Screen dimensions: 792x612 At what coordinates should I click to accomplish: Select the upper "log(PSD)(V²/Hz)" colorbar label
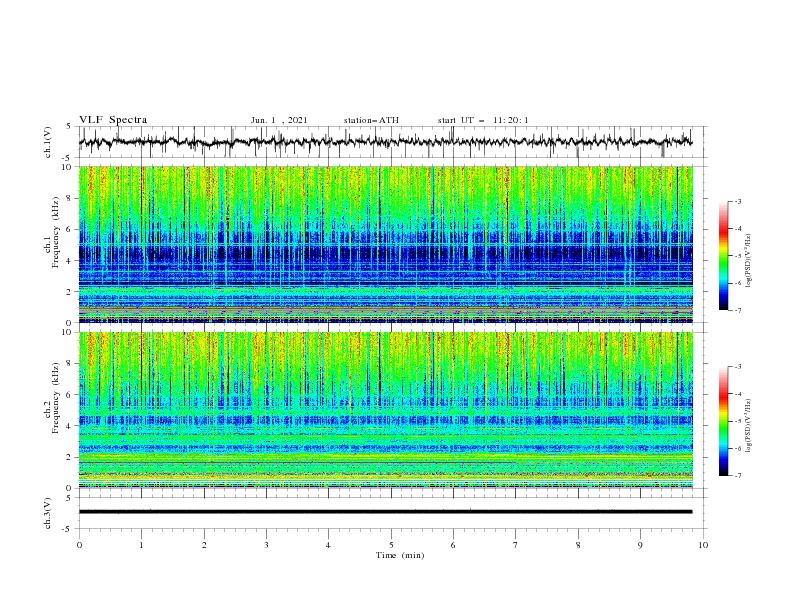(x=749, y=261)
